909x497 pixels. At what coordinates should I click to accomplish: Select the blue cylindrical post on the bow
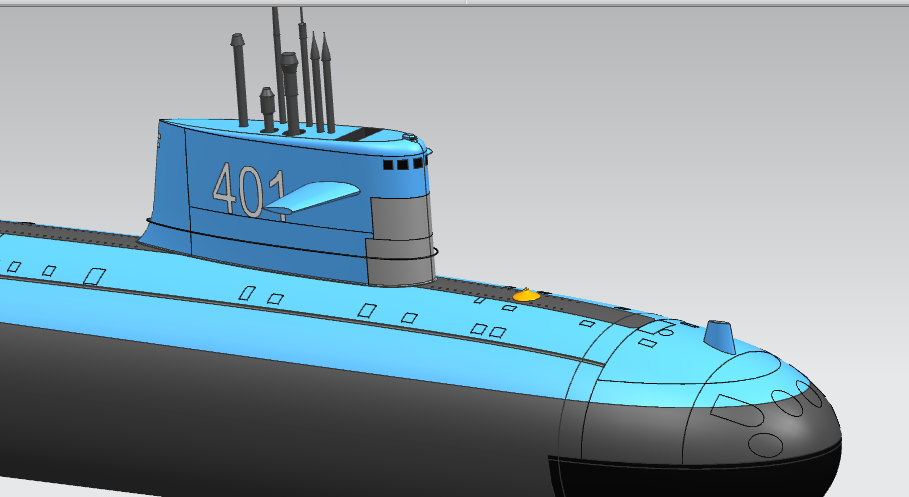coord(719,336)
